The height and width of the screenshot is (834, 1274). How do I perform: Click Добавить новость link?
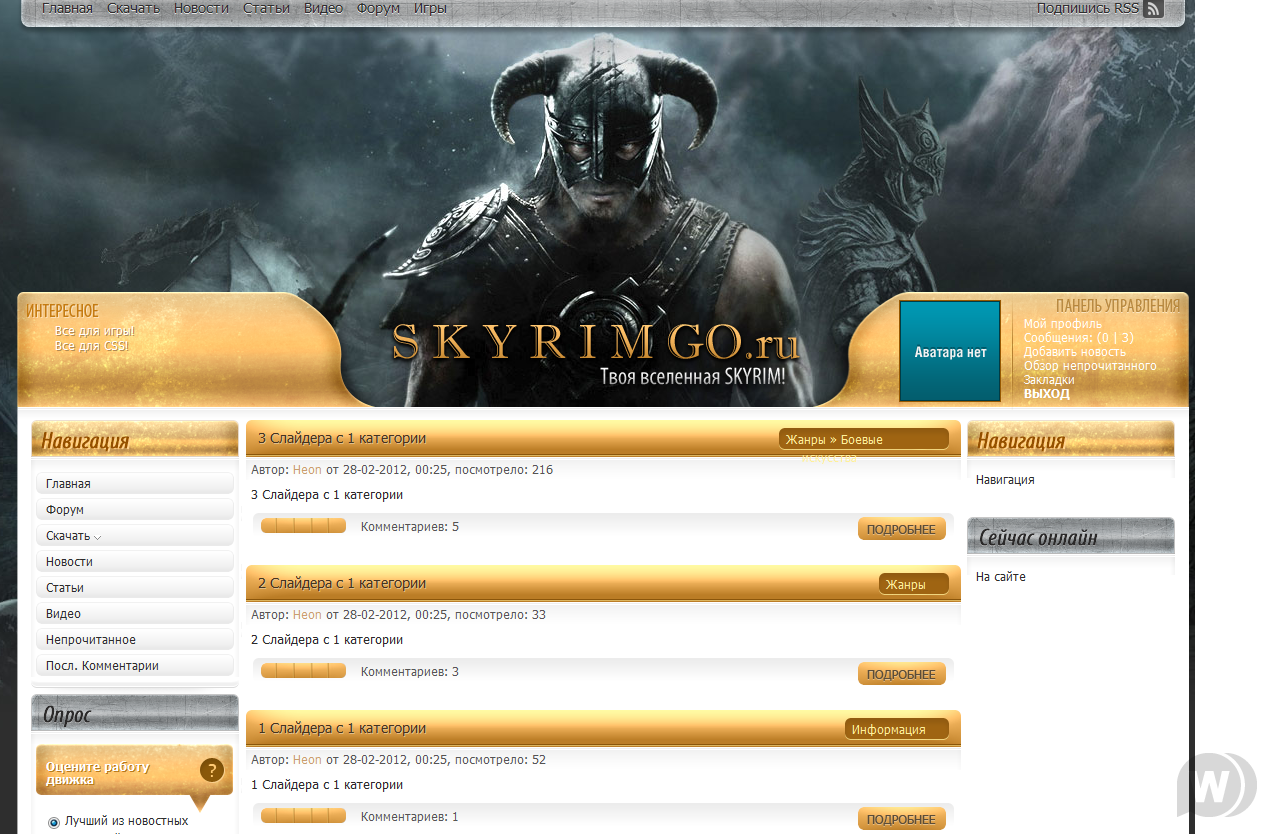(x=1074, y=352)
